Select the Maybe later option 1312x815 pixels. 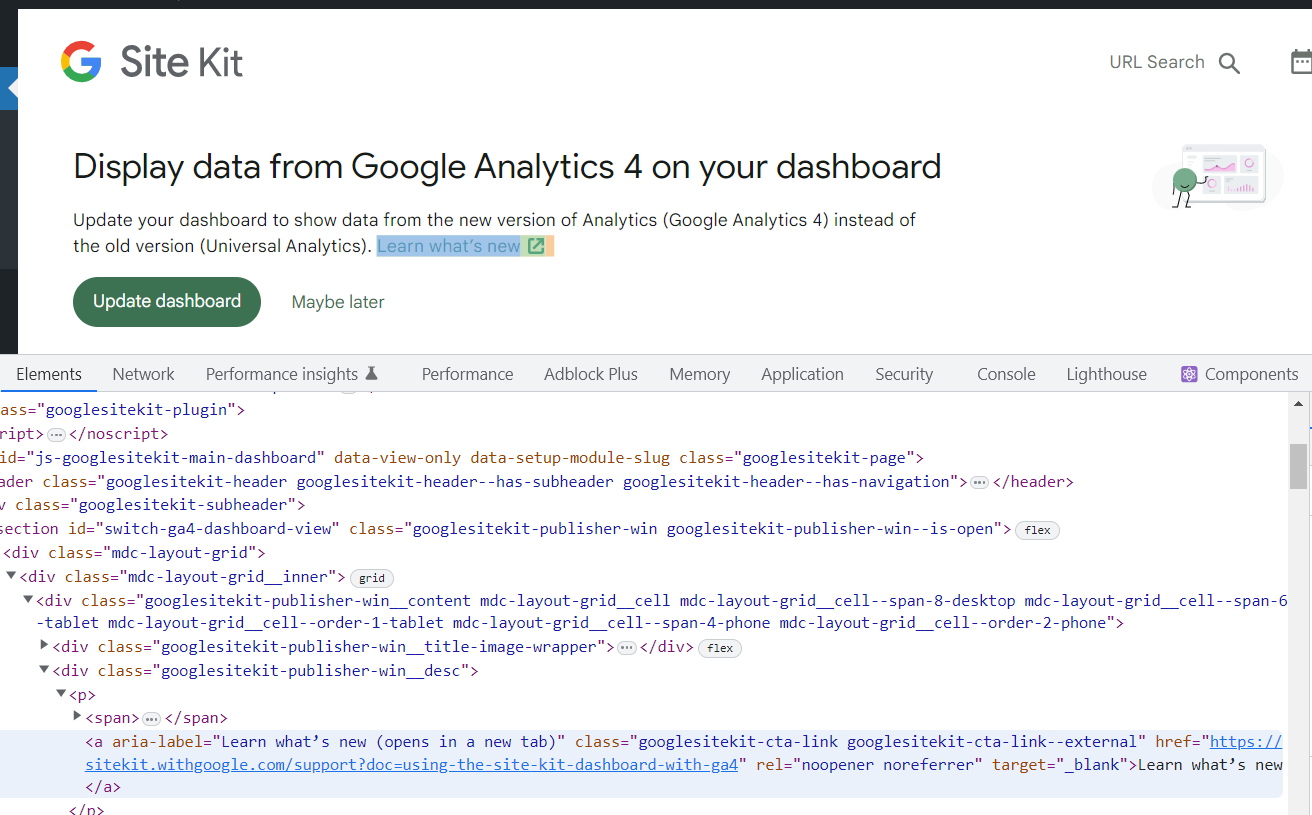pyautogui.click(x=337, y=301)
